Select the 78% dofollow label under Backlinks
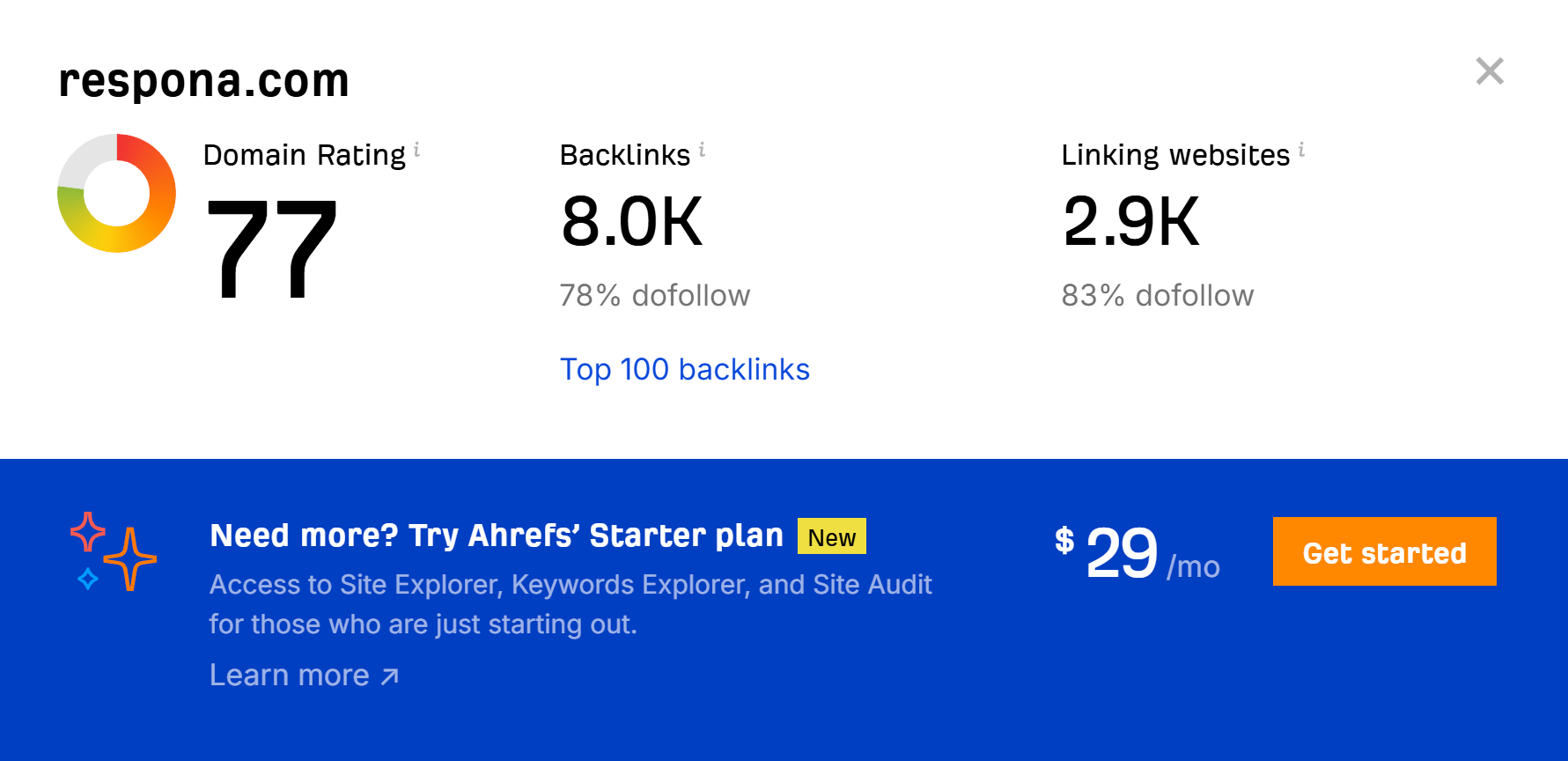Image resolution: width=1568 pixels, height=761 pixels. tap(655, 295)
